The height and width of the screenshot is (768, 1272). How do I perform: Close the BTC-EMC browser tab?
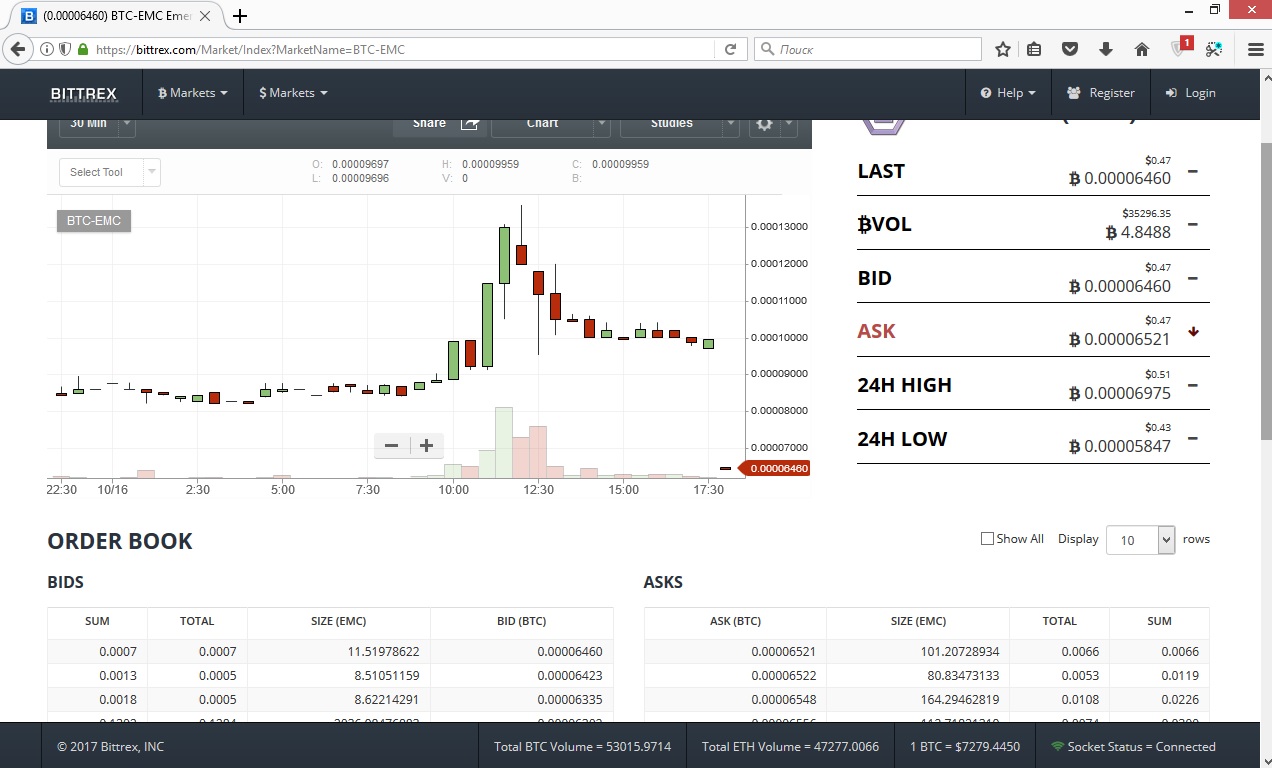[206, 16]
